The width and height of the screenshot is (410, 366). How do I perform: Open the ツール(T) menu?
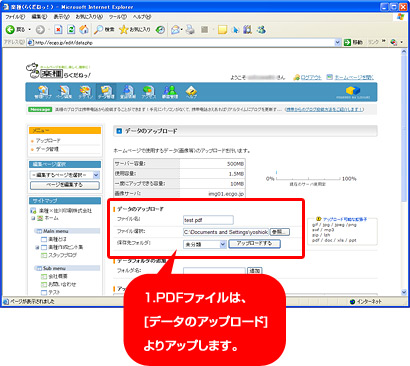118,16
